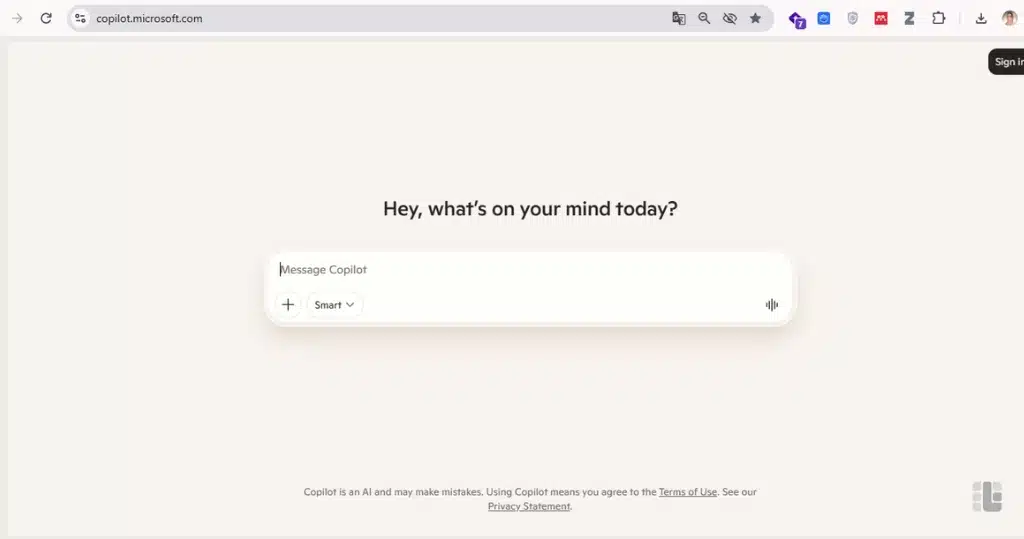Open browser downloads icon

tap(981, 18)
